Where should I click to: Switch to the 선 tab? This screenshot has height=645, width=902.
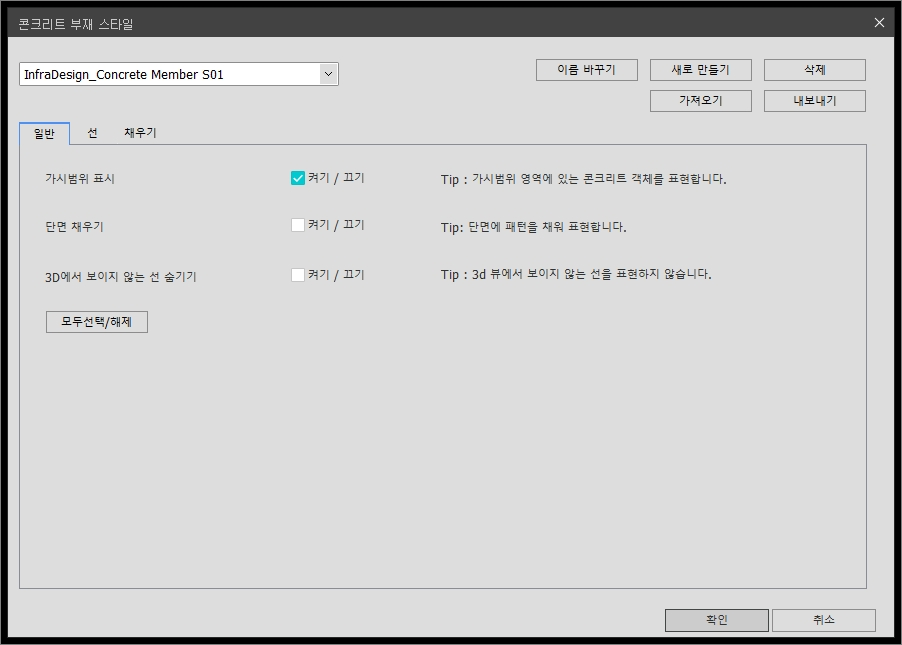pyautogui.click(x=92, y=133)
